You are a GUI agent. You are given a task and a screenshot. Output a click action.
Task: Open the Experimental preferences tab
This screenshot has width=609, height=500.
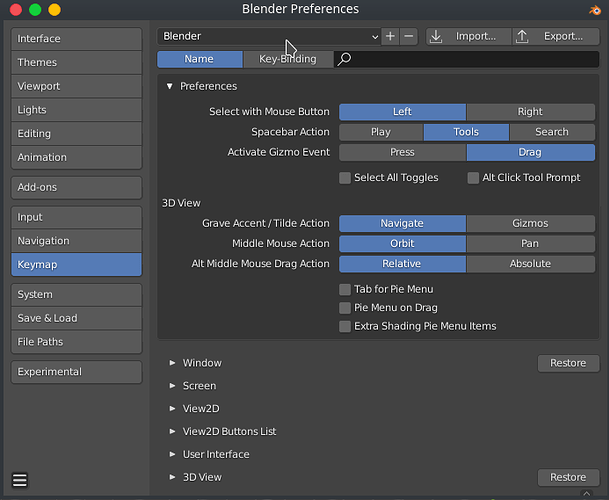pos(77,372)
